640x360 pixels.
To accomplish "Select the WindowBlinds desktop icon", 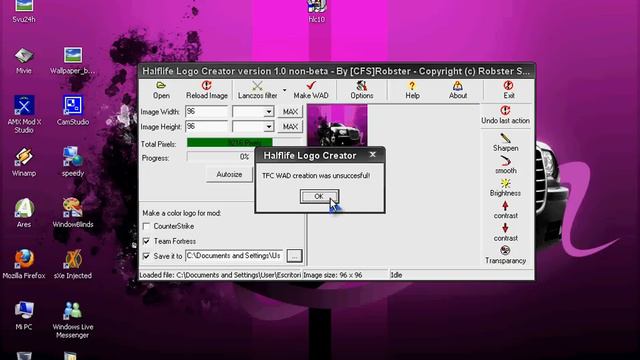I will pos(73,213).
